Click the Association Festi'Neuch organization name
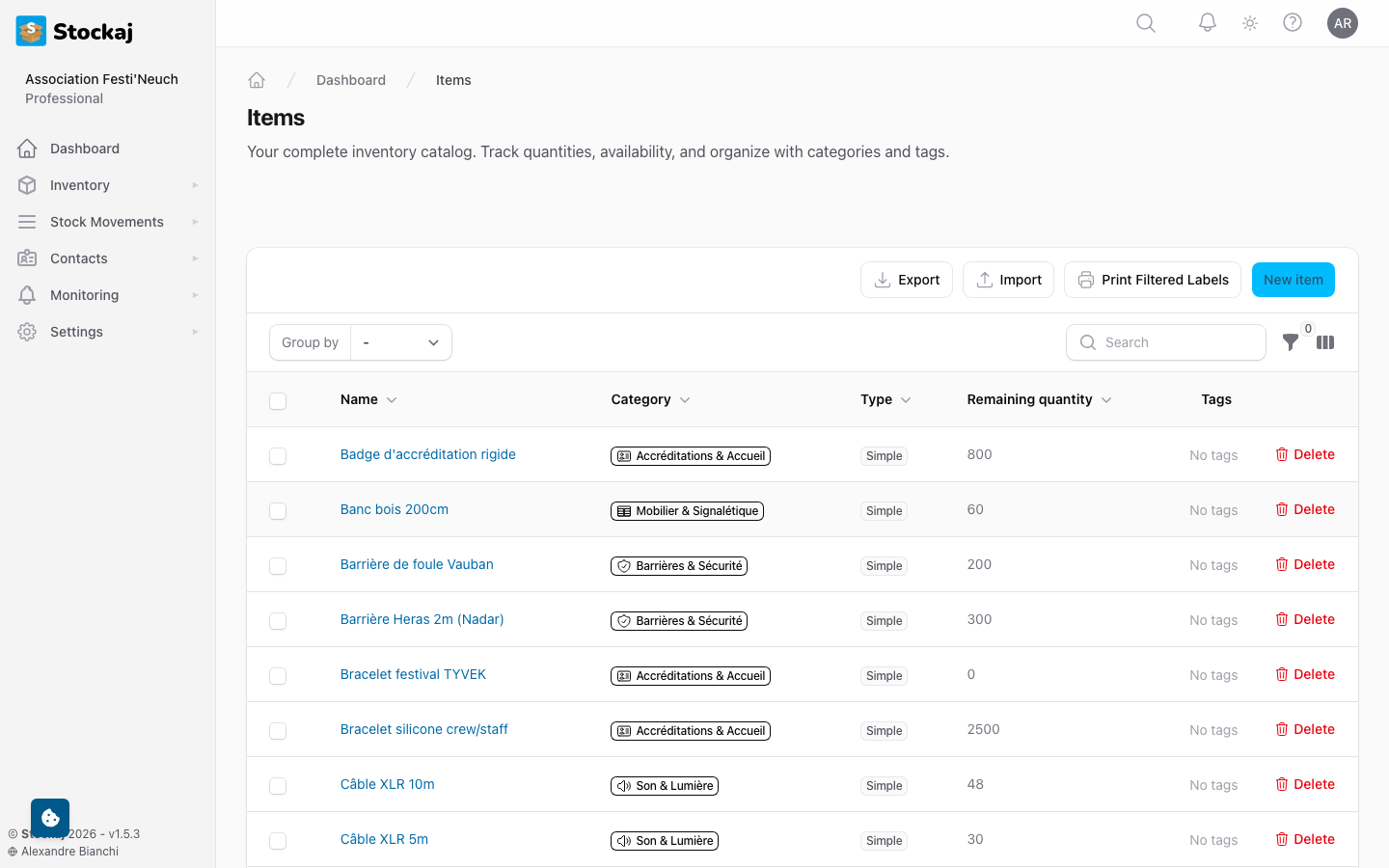Viewport: 1389px width, 868px height. tap(101, 79)
